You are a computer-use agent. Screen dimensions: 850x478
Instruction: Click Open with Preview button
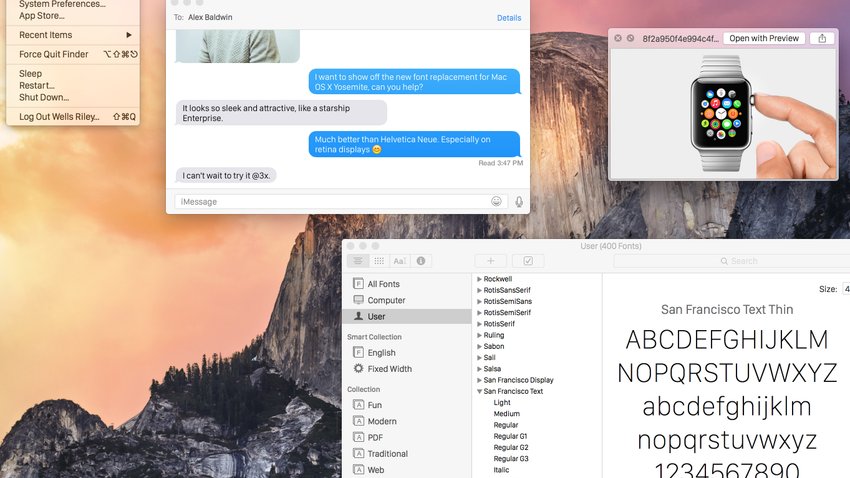pos(764,38)
